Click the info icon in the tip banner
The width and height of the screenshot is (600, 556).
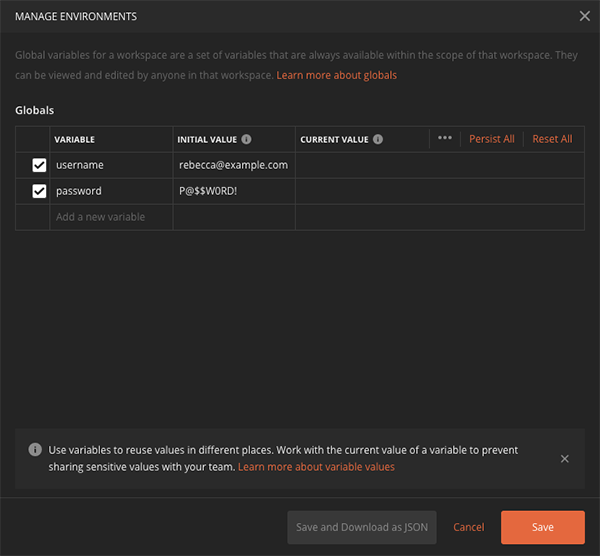(x=35, y=449)
